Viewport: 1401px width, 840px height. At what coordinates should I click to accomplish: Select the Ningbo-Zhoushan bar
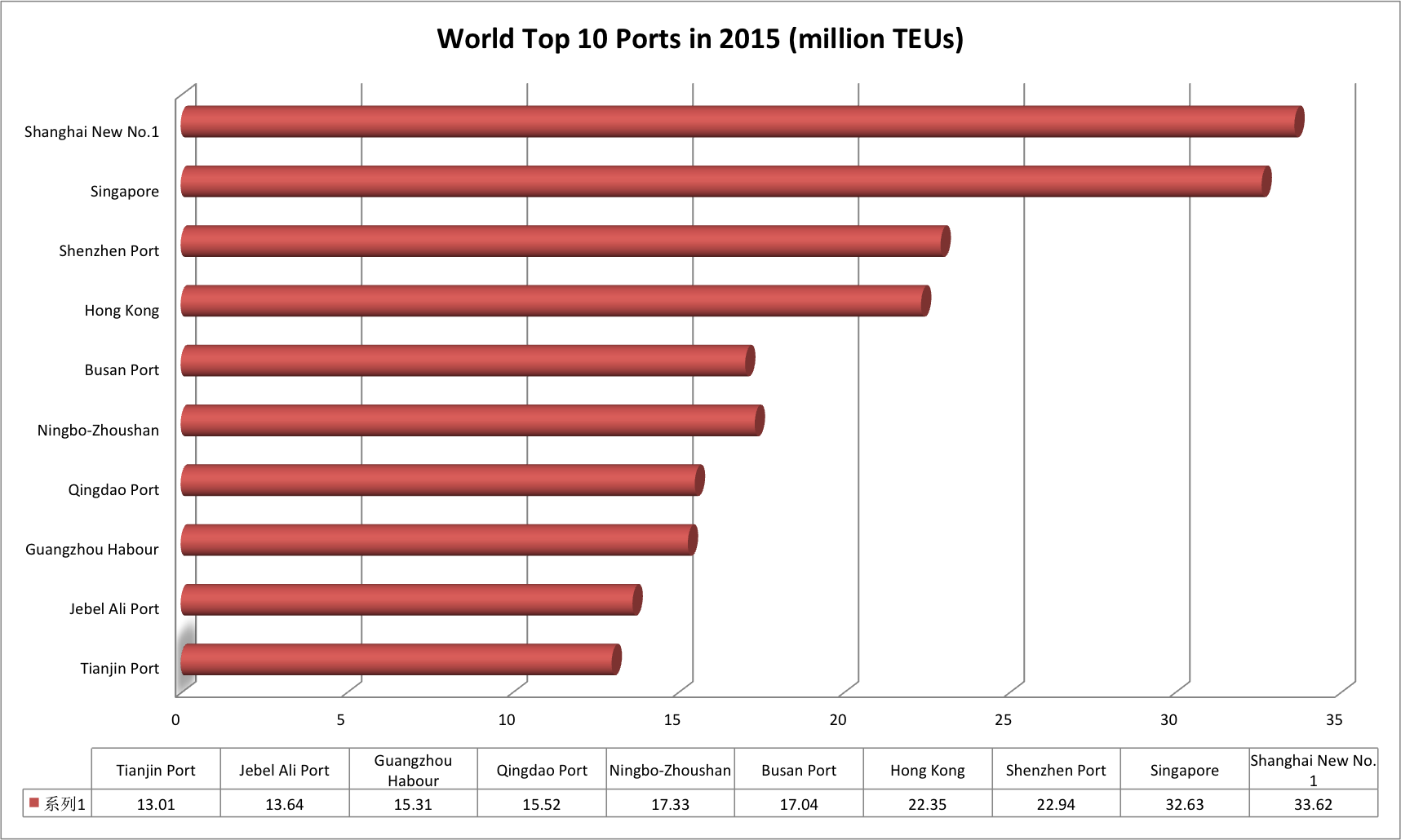(x=472, y=421)
